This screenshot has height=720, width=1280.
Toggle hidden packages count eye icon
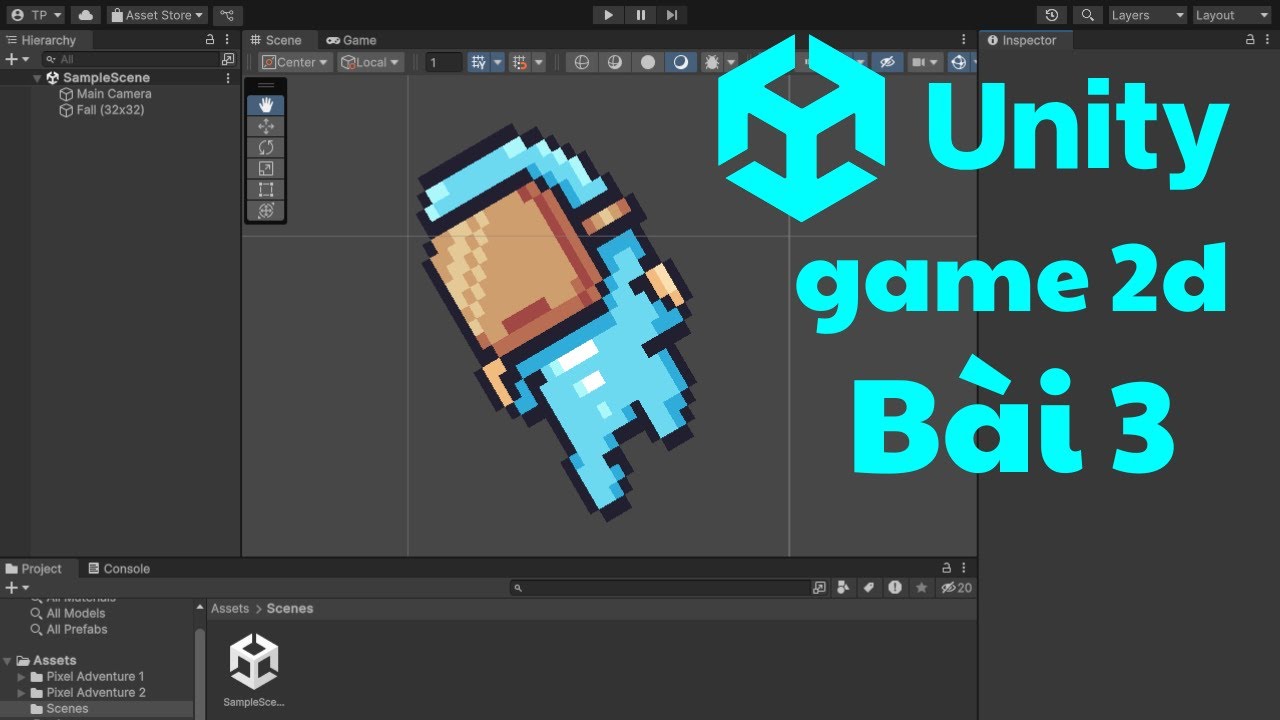point(956,588)
